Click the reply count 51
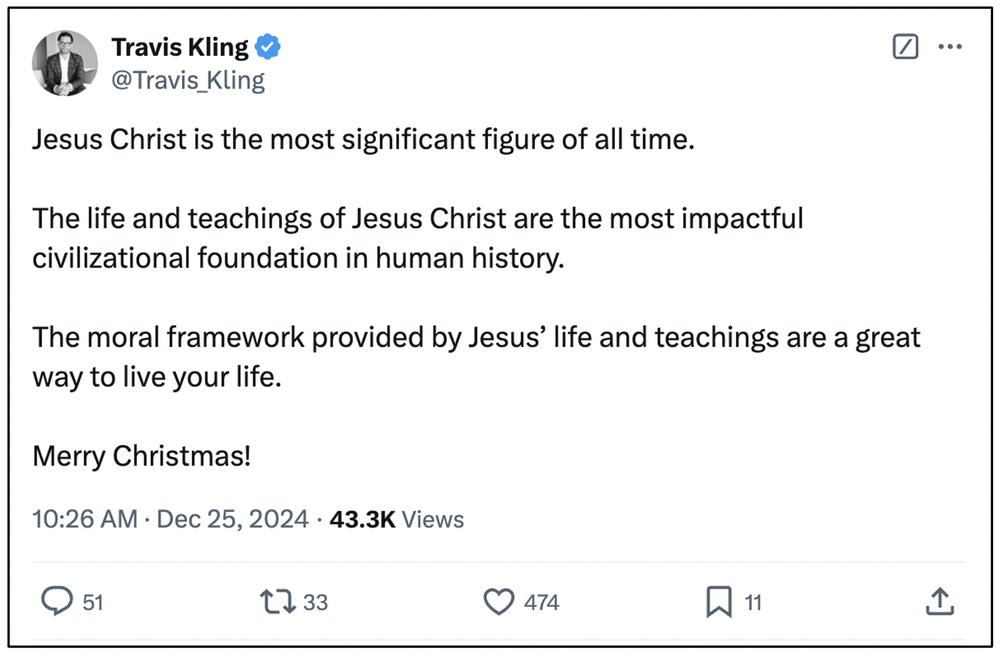The width and height of the screenshot is (1000, 656). pyautogui.click(x=93, y=602)
